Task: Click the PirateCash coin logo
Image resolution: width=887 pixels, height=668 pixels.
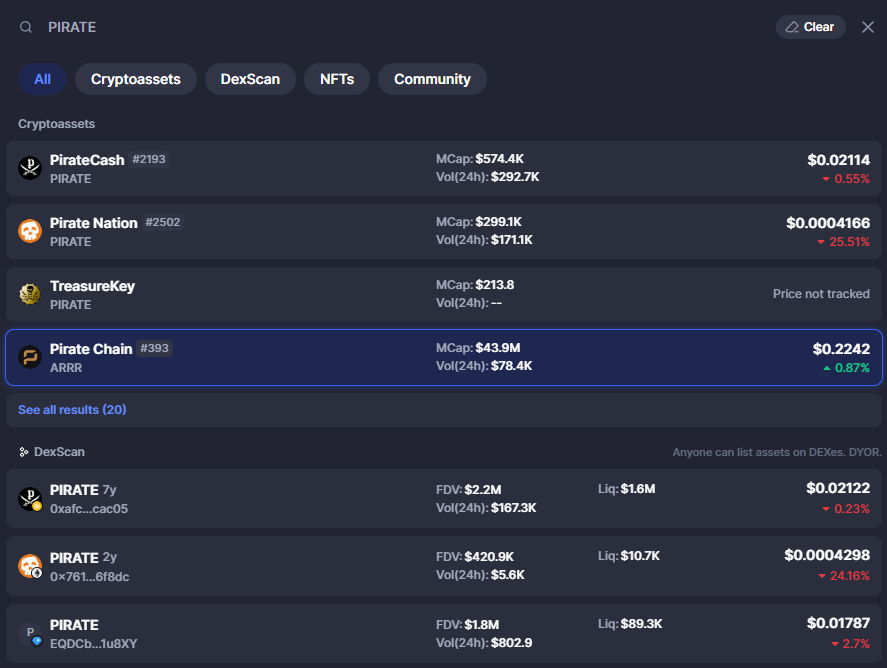Action: [x=30, y=168]
